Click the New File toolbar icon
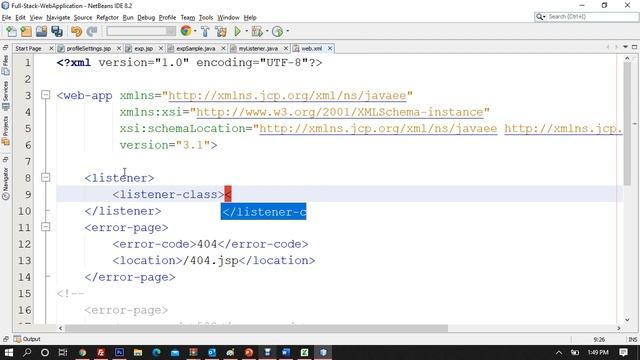This screenshot has height=360, width=640. point(11,31)
